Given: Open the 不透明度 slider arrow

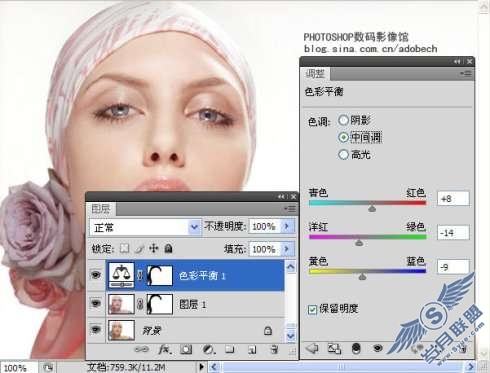Looking at the screenshot, I should 287,226.
